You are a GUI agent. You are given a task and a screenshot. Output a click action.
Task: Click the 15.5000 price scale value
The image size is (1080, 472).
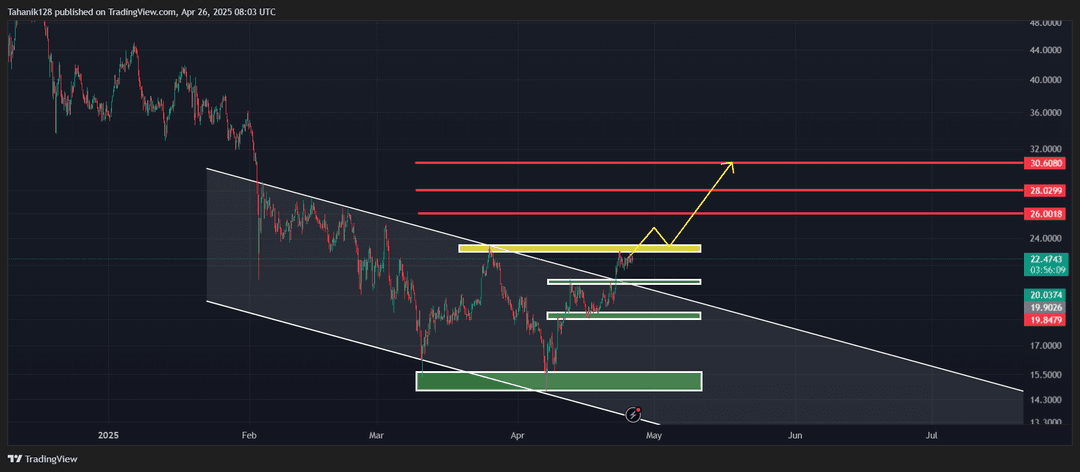pyautogui.click(x=1045, y=375)
